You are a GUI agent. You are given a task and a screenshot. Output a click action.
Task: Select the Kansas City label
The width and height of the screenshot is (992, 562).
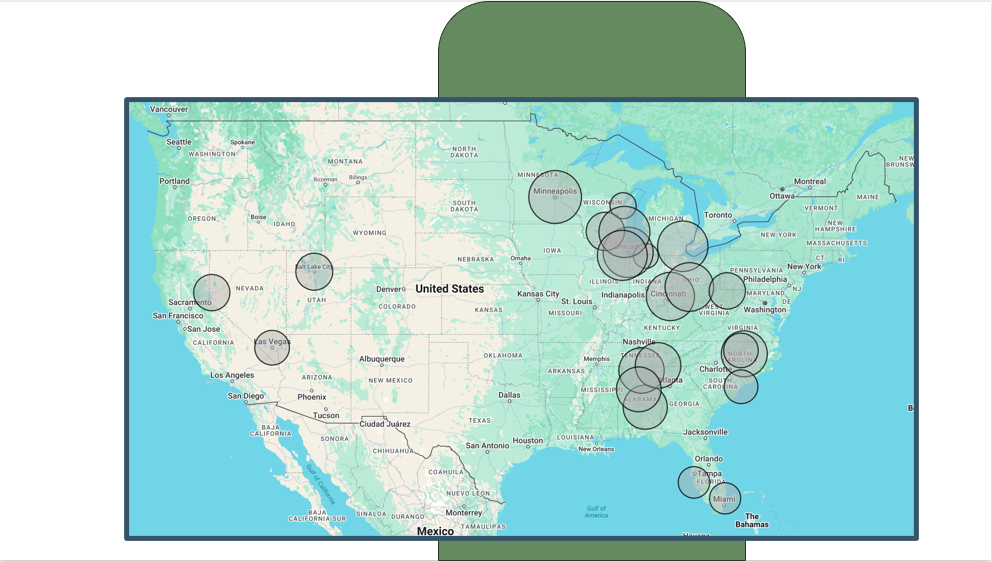coord(538,294)
